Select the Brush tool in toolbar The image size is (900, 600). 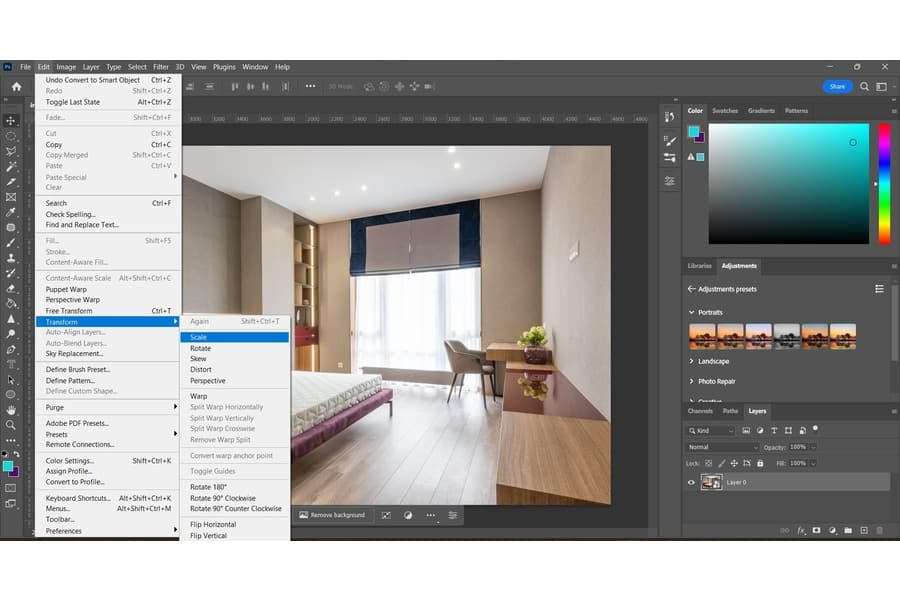pyautogui.click(x=11, y=242)
